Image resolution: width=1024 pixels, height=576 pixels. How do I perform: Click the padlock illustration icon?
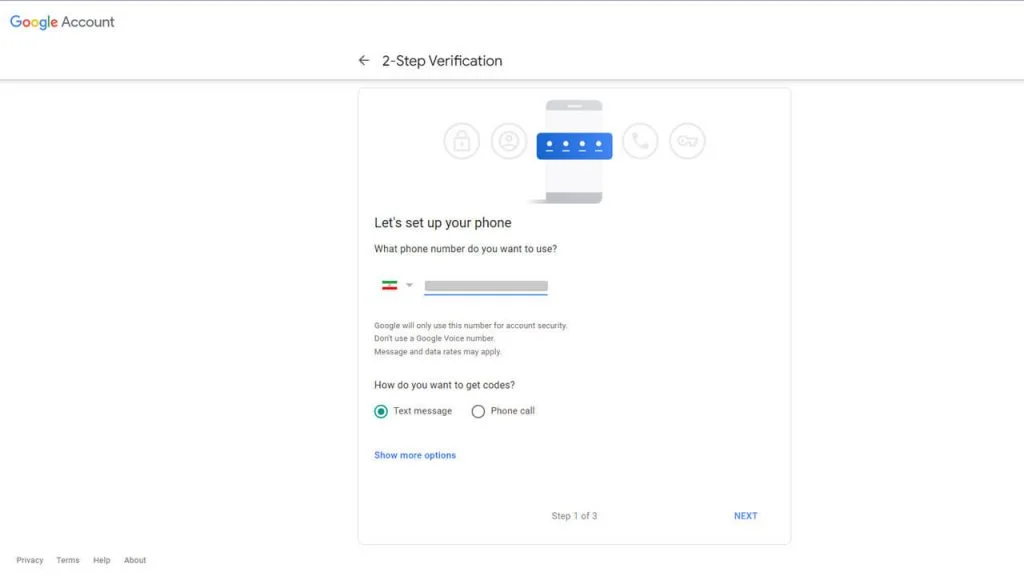coord(462,141)
